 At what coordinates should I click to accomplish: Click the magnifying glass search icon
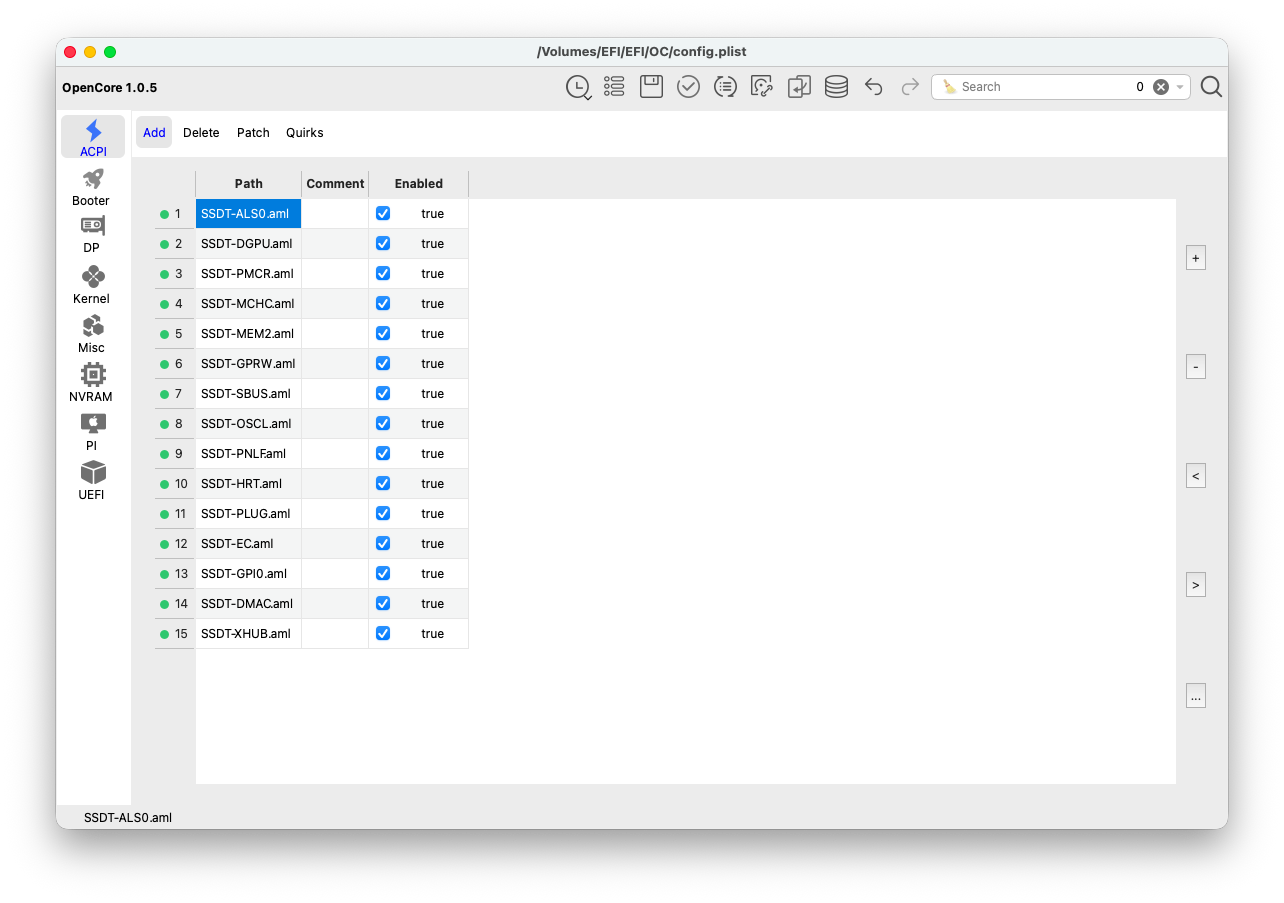click(1211, 87)
